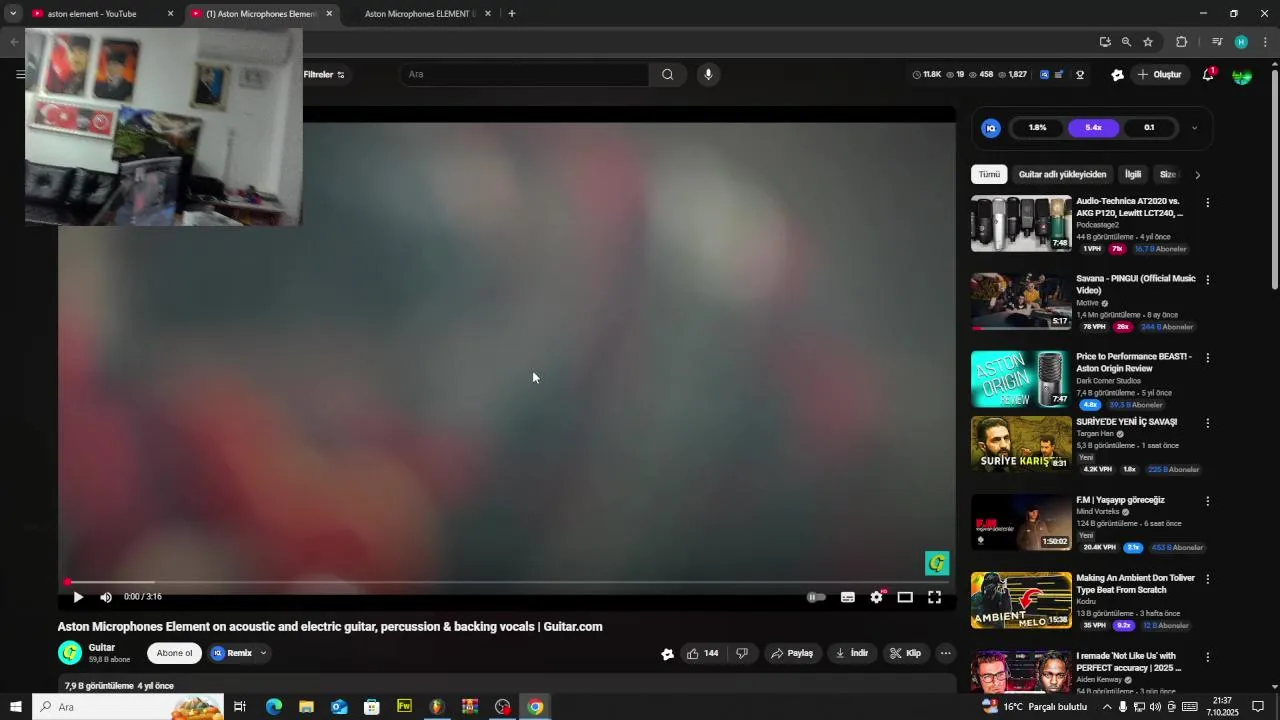
Task: Click the YouTube search input field
Action: (524, 74)
